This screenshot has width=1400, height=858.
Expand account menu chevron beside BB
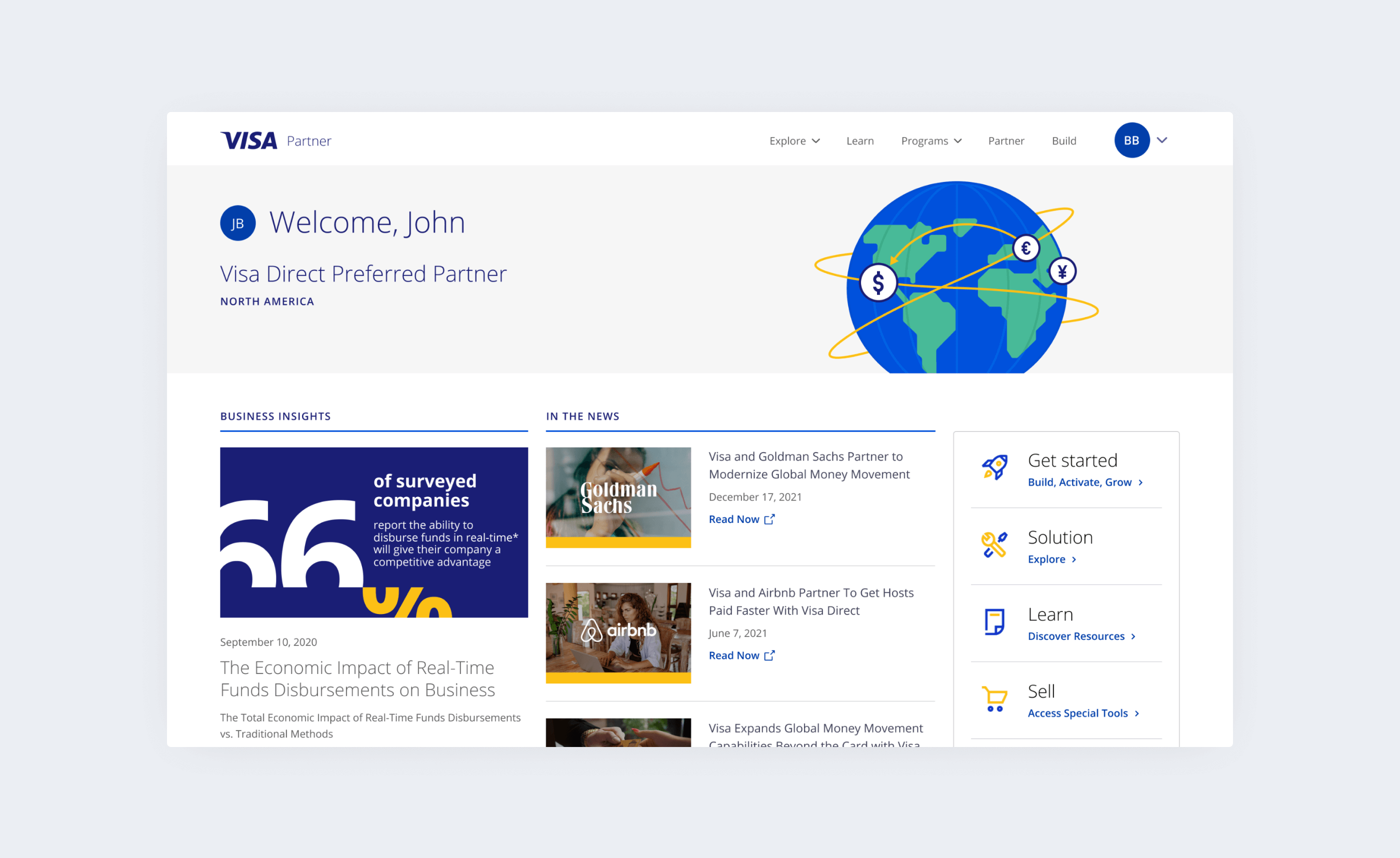click(1162, 140)
